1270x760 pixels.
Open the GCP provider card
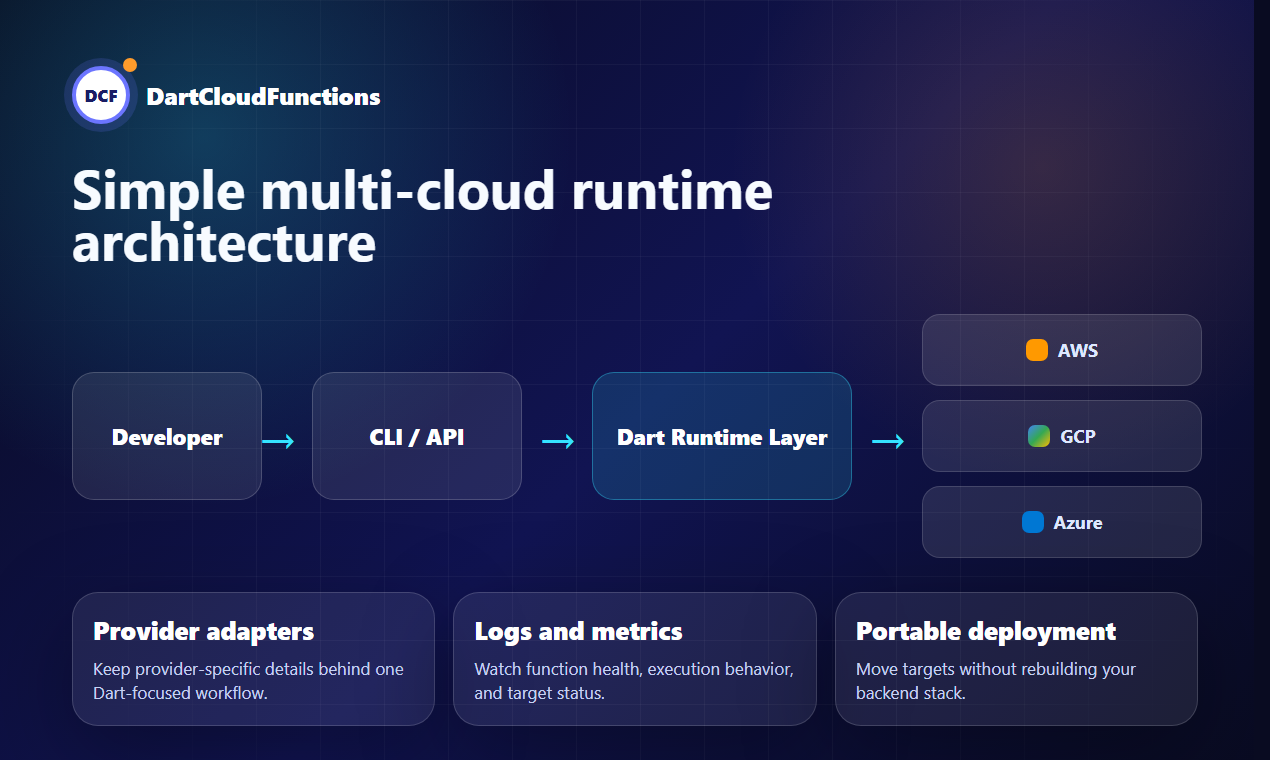[x=1062, y=436]
